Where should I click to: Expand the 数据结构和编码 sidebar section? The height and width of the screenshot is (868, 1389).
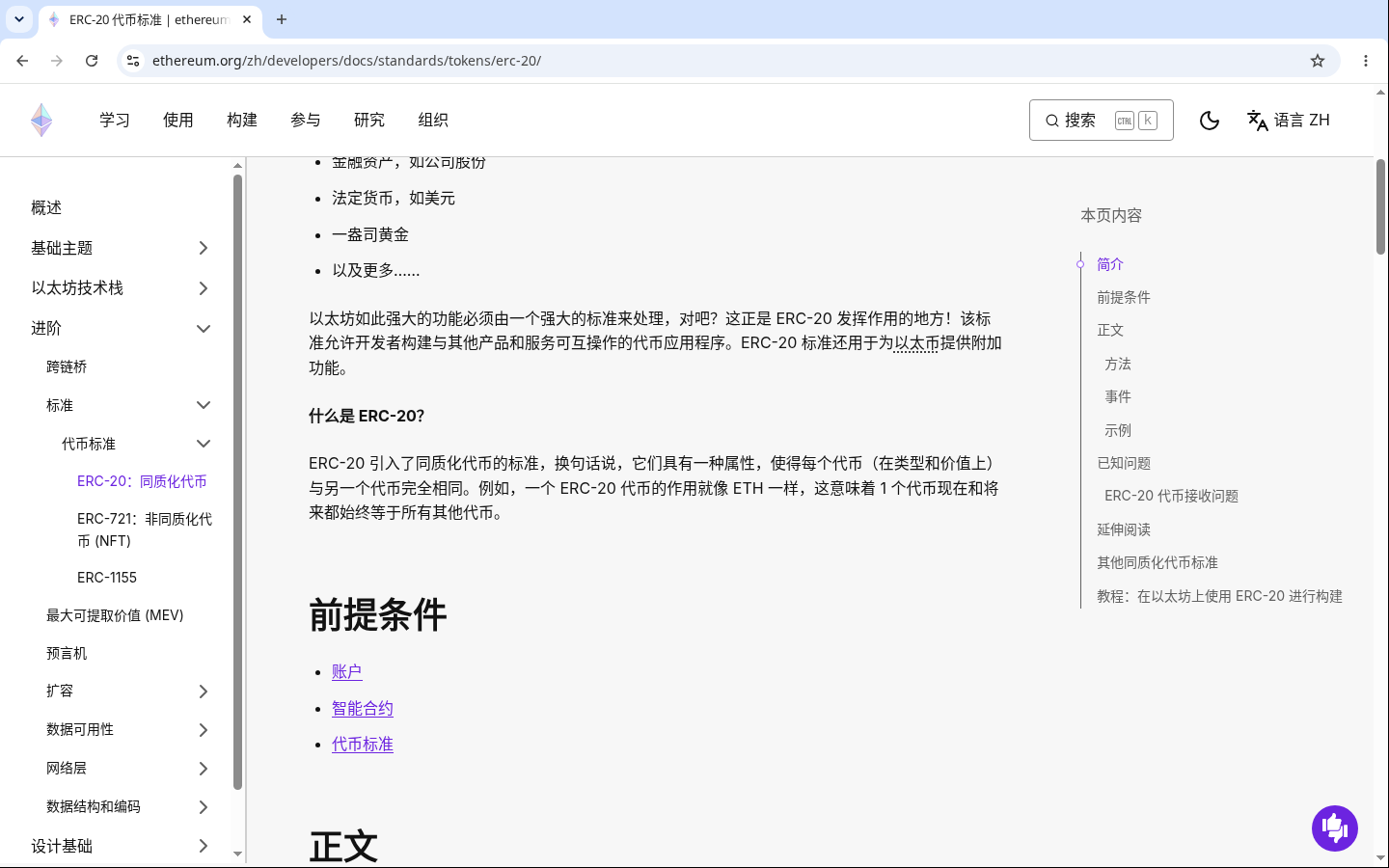click(204, 807)
